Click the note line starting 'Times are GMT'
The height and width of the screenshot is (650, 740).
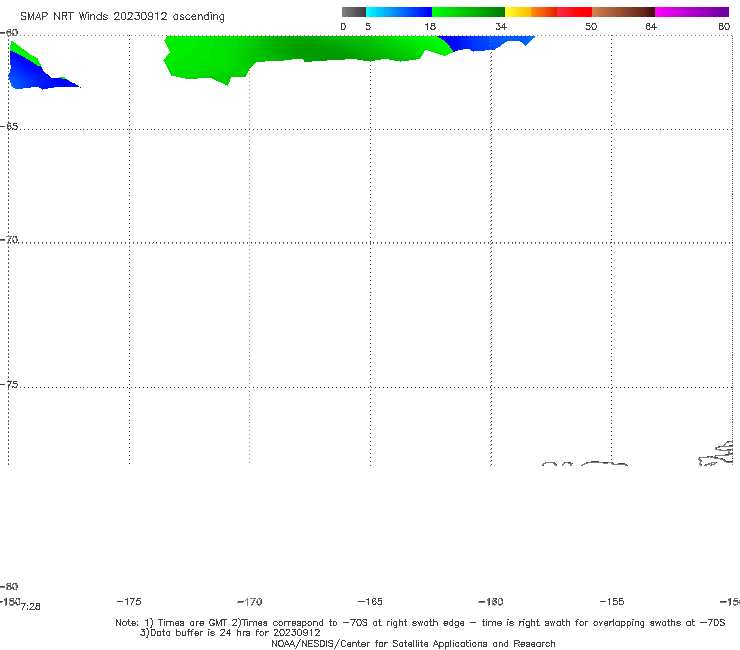(x=420, y=623)
